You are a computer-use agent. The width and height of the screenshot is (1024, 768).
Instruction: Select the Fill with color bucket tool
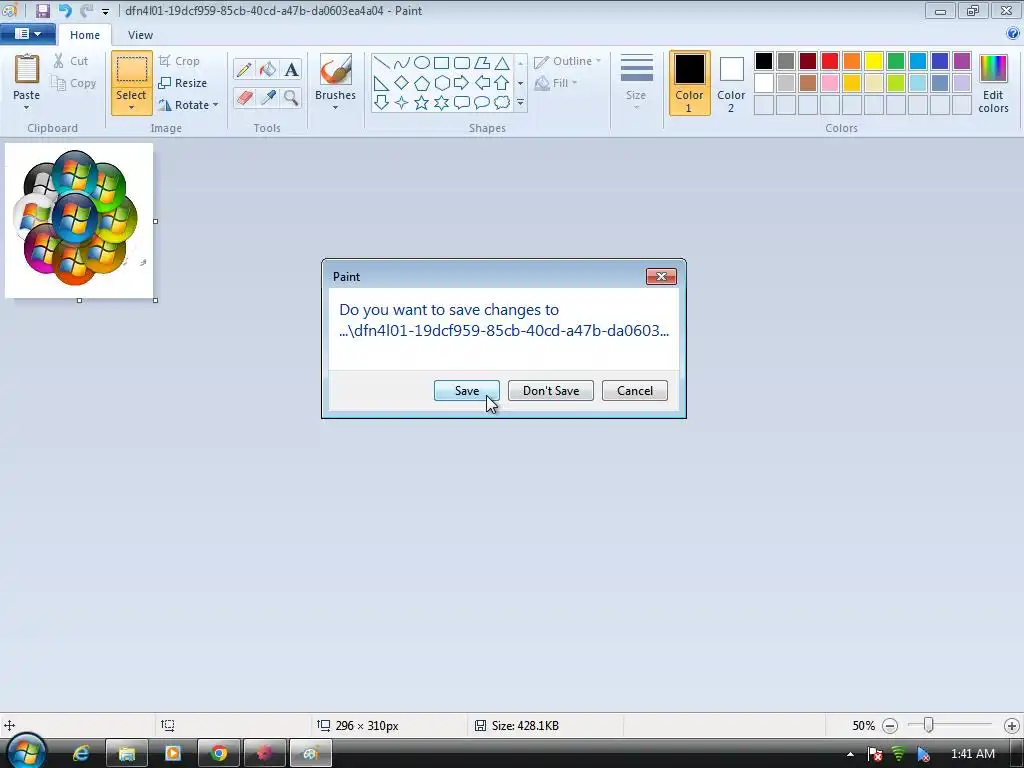[x=268, y=69]
